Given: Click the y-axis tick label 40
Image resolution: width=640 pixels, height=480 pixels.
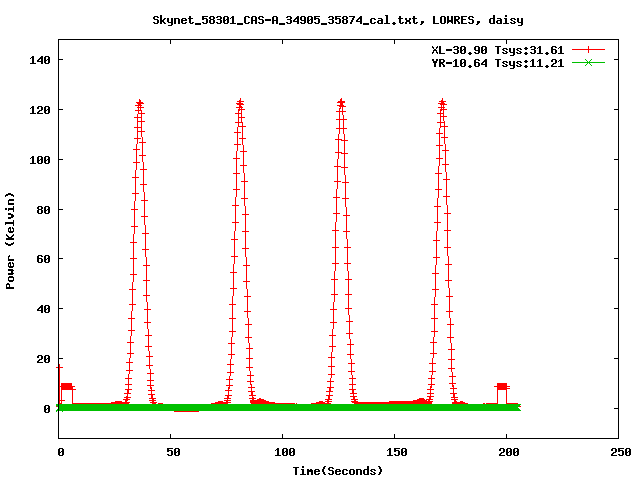Looking at the screenshot, I should coord(43,309).
